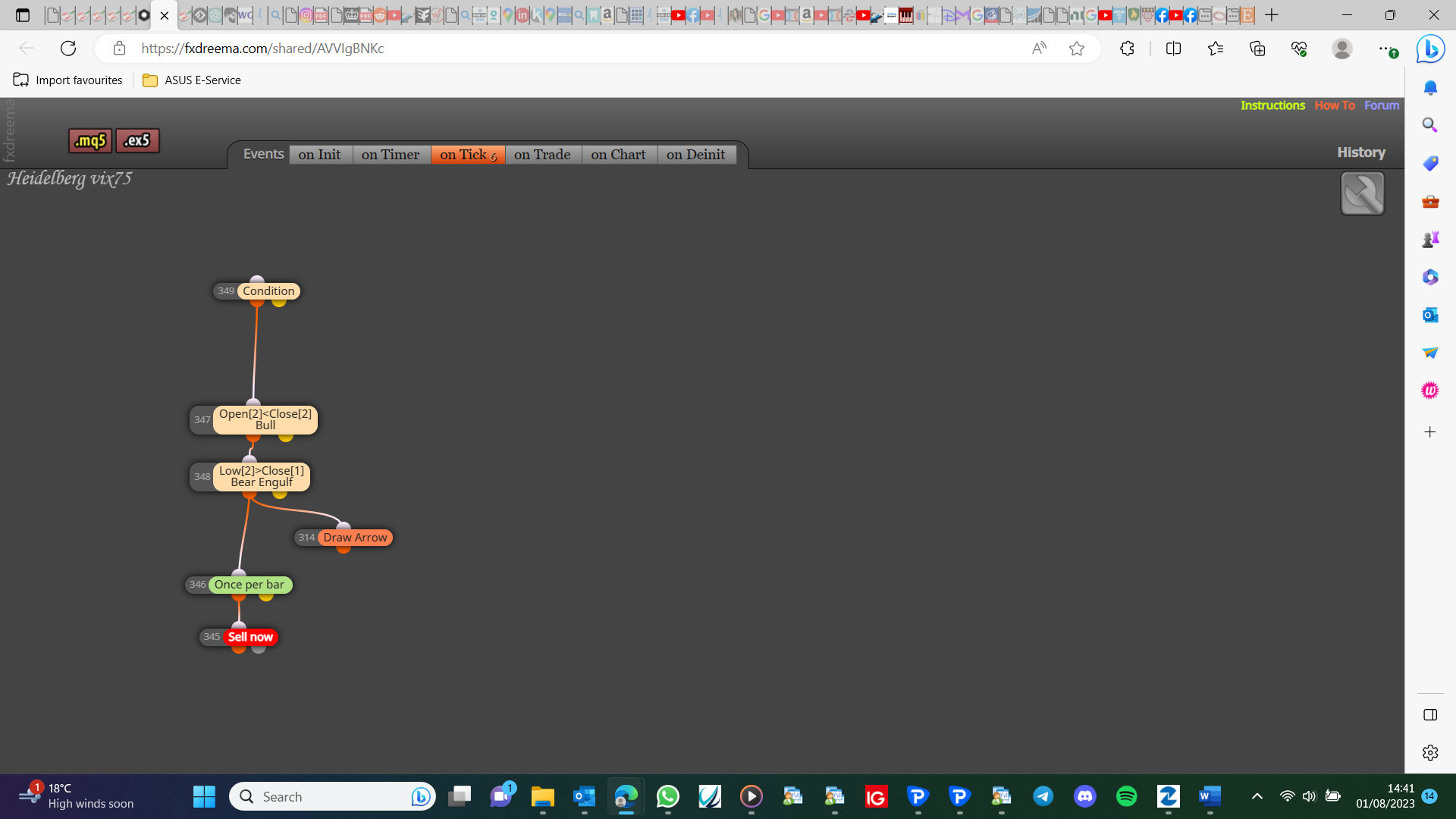The image size is (1456, 819).
Task: Open the tab actions menu
Action: point(23,15)
